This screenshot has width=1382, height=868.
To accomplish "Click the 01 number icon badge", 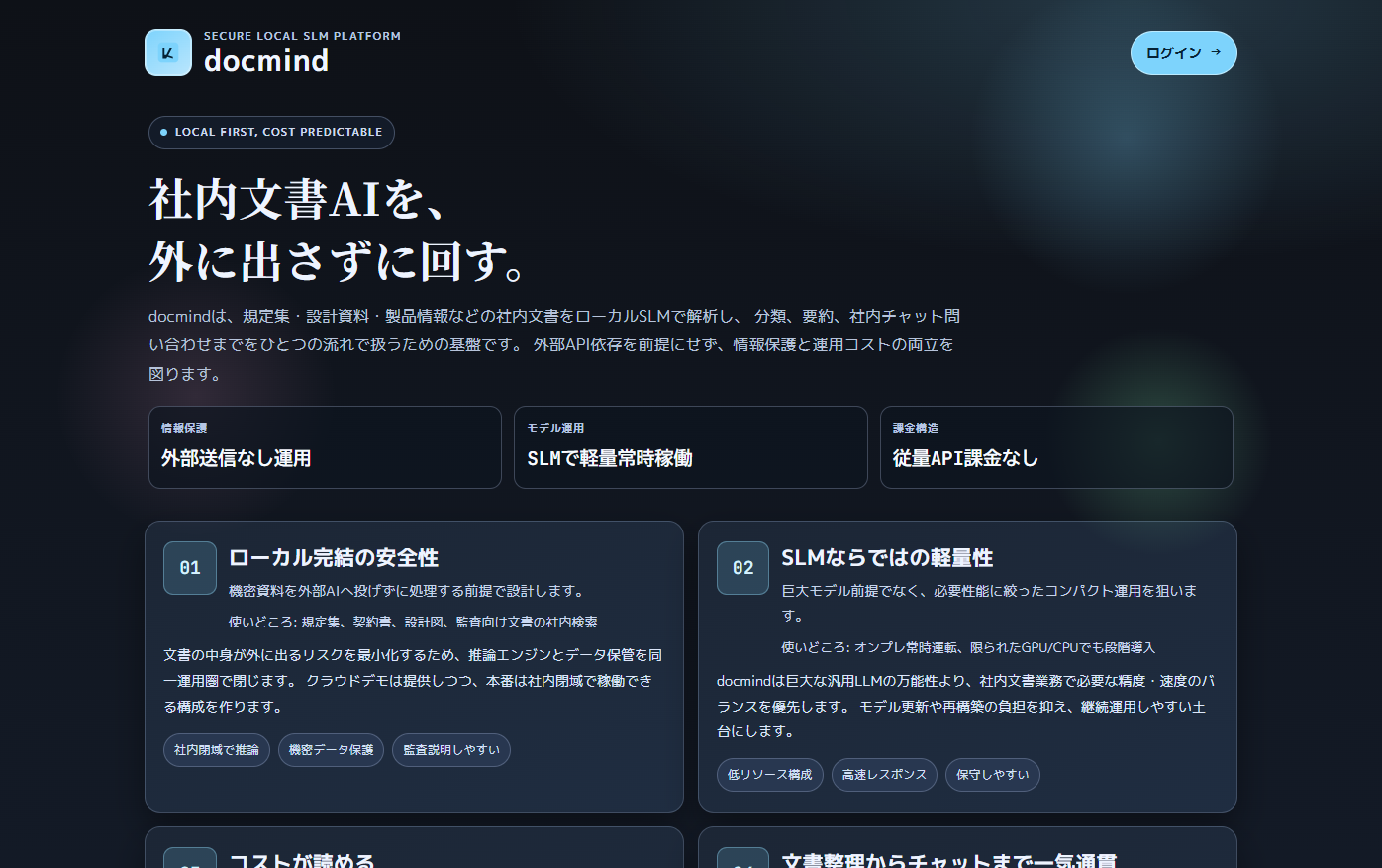I will (x=190, y=568).
